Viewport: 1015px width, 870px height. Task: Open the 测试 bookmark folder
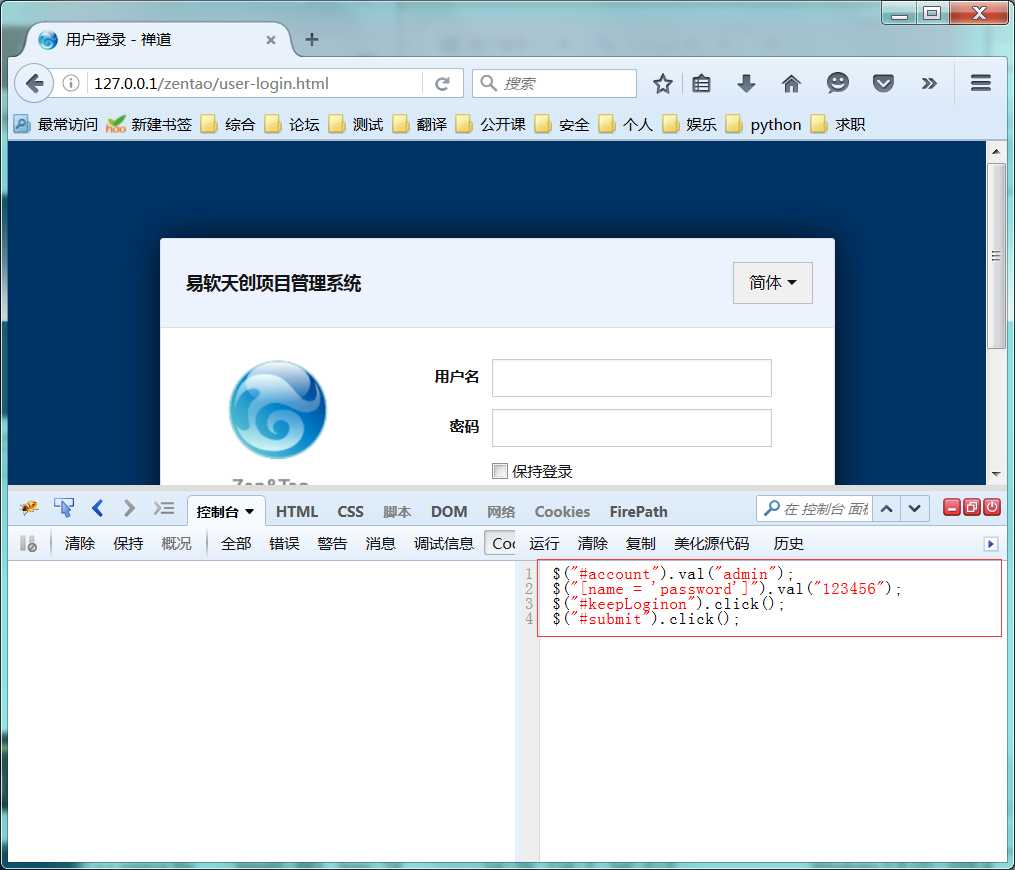[356, 124]
